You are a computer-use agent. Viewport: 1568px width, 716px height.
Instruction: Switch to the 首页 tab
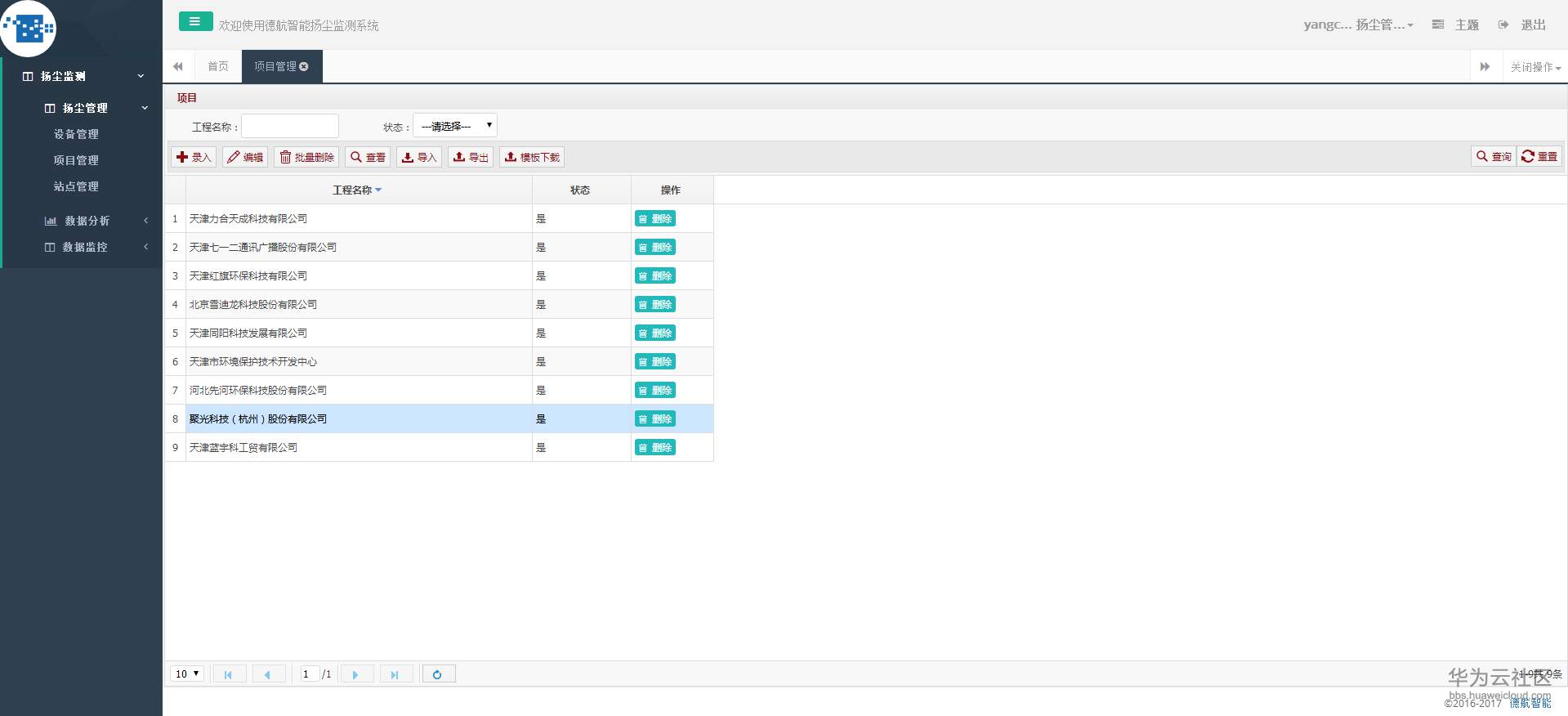[x=218, y=67]
